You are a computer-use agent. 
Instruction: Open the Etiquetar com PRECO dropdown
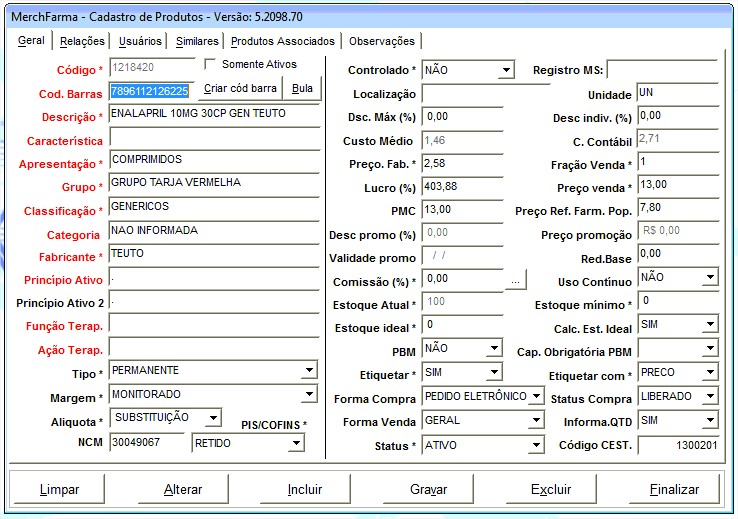[709, 373]
